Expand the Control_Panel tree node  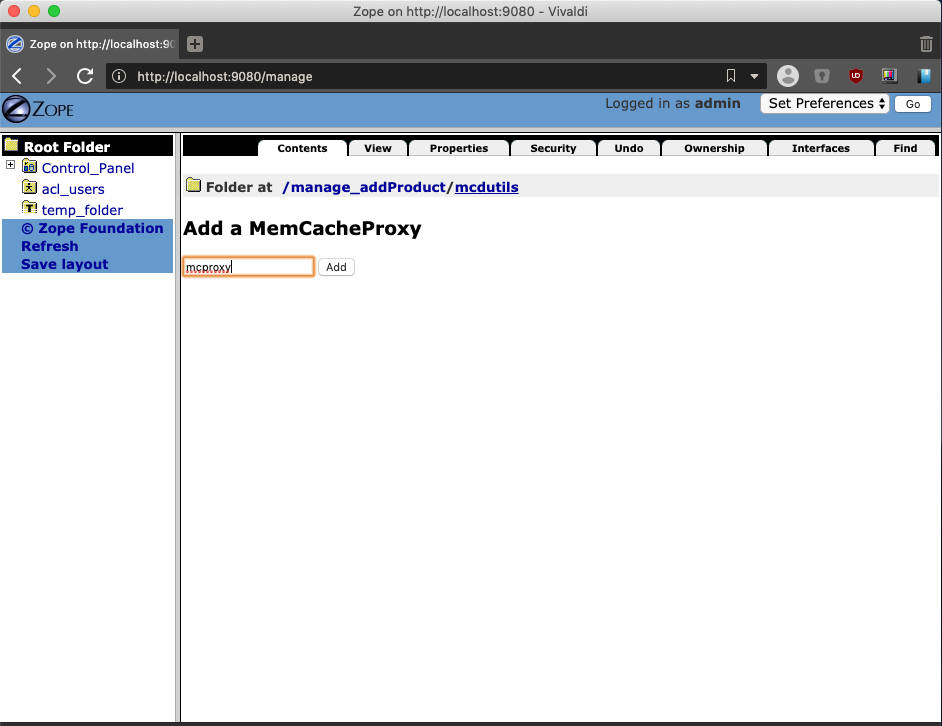(10, 164)
